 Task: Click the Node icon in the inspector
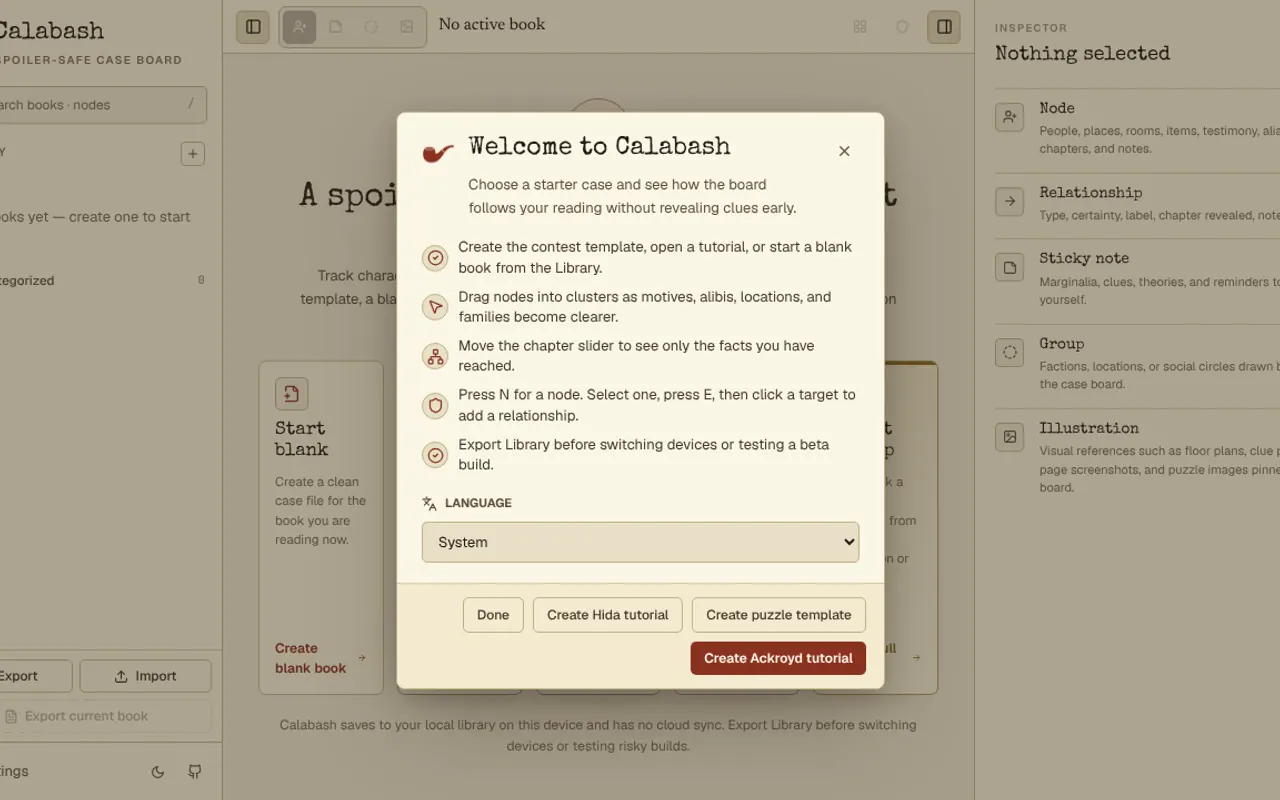[1010, 117]
